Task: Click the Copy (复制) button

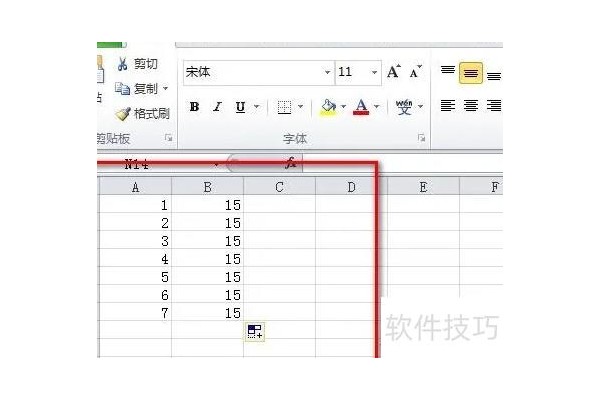Action: point(136,89)
